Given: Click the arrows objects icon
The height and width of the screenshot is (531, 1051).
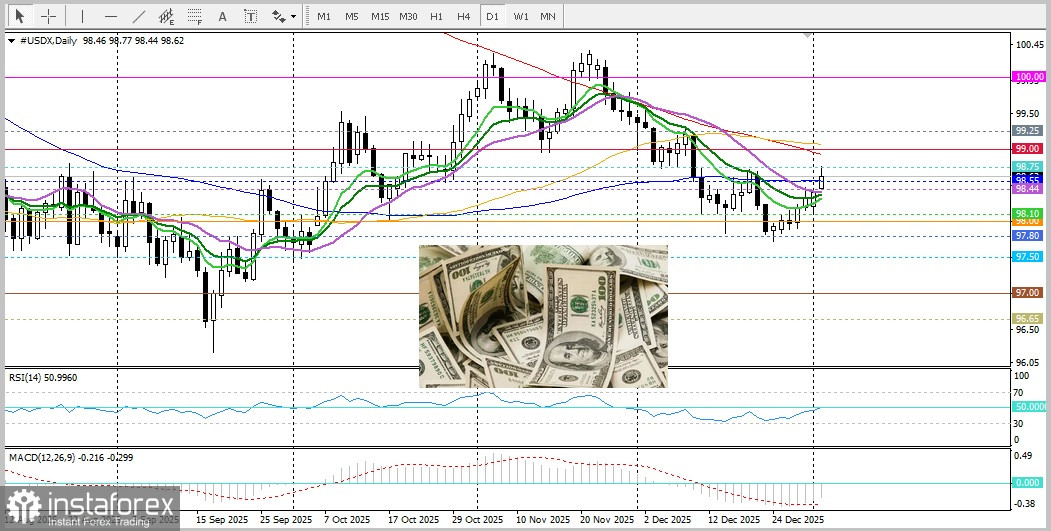Looking at the screenshot, I should pos(279,16).
